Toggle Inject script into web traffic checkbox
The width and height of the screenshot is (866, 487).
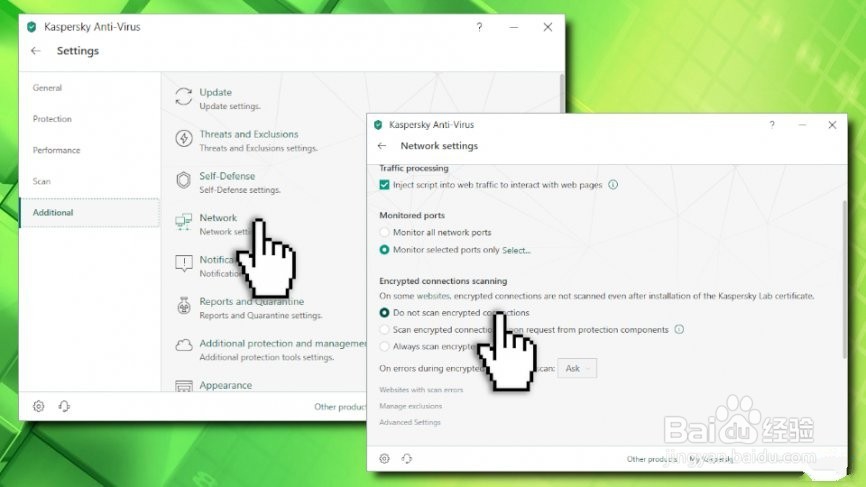click(384, 184)
